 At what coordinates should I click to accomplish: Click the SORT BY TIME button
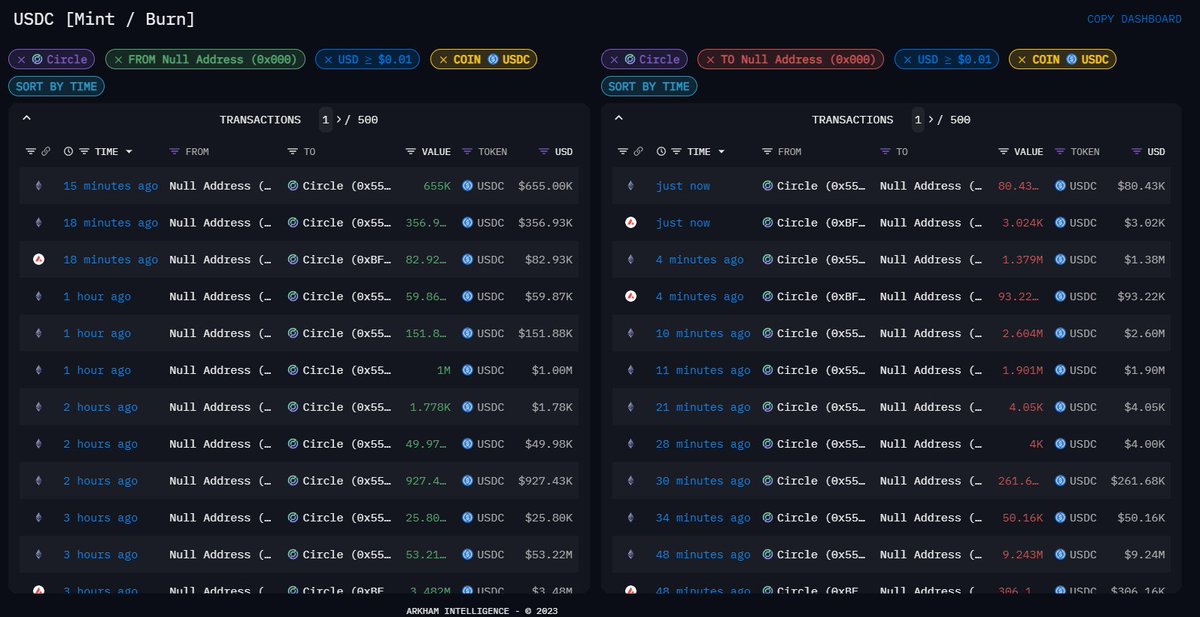(56, 86)
